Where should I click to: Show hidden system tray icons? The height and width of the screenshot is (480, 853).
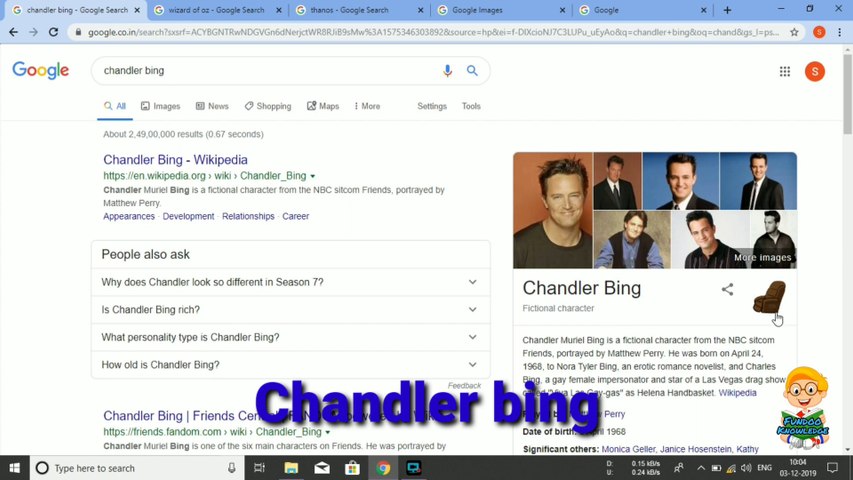pos(701,468)
